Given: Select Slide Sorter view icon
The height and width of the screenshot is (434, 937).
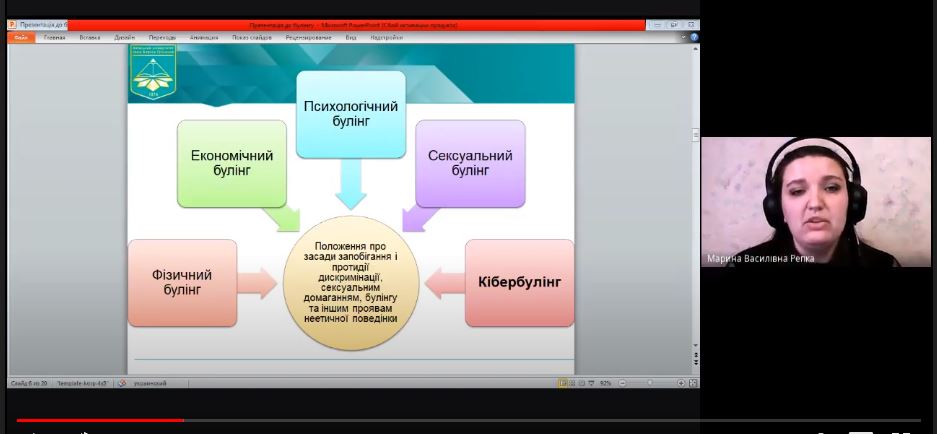Looking at the screenshot, I should pos(572,383).
